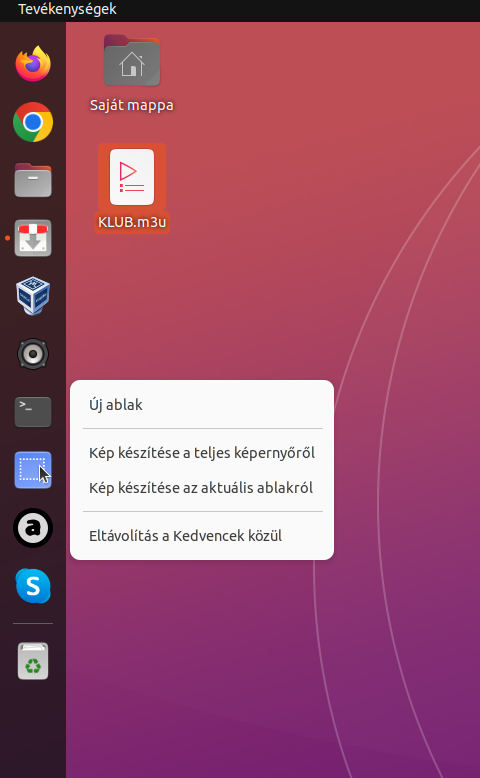Open Firefox from the dock
480x778 pixels.
33,64
